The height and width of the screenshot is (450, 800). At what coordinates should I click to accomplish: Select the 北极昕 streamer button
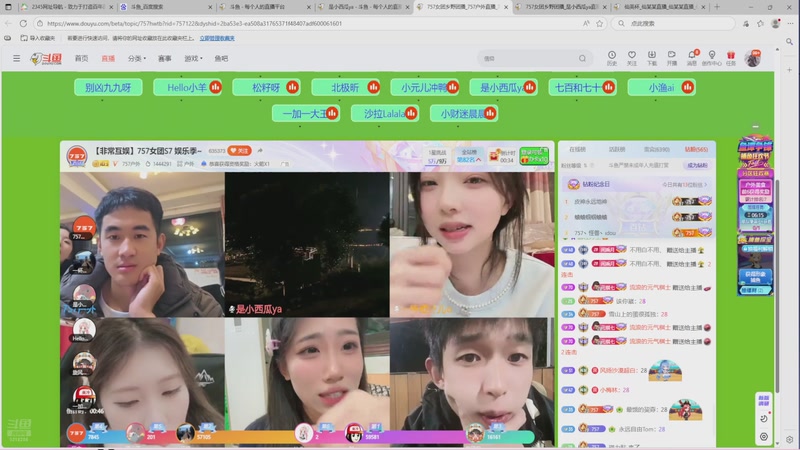(x=345, y=87)
